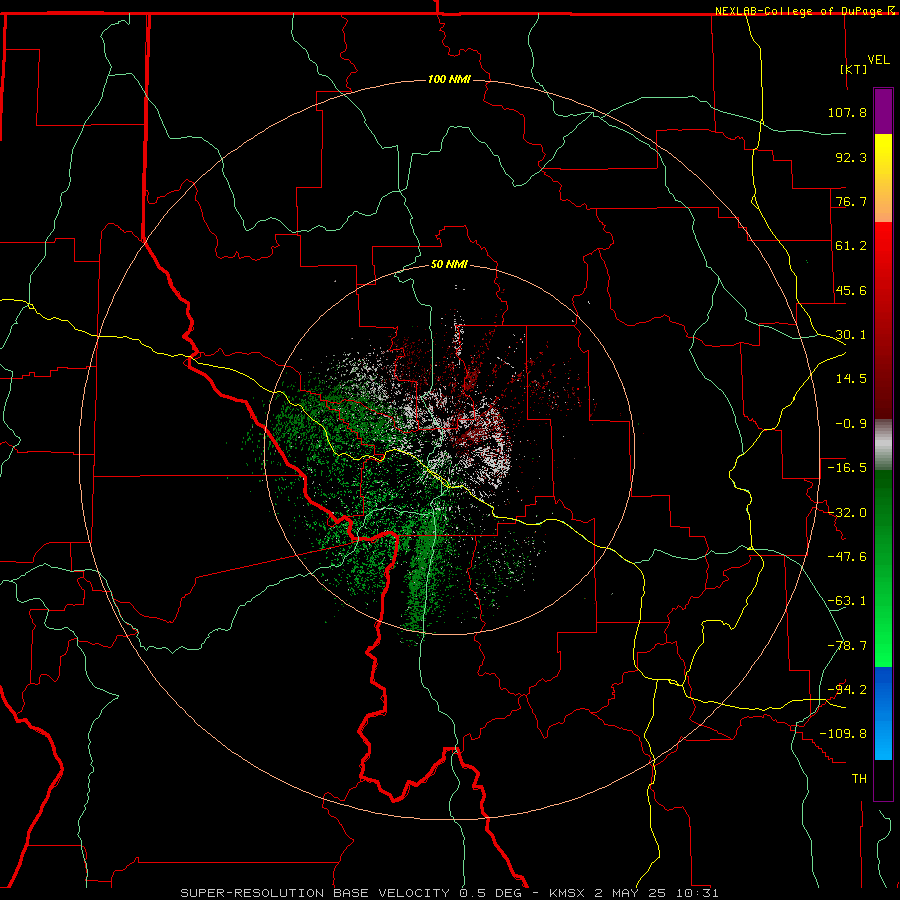Click the -94.2 velocity scale value

coord(847,689)
